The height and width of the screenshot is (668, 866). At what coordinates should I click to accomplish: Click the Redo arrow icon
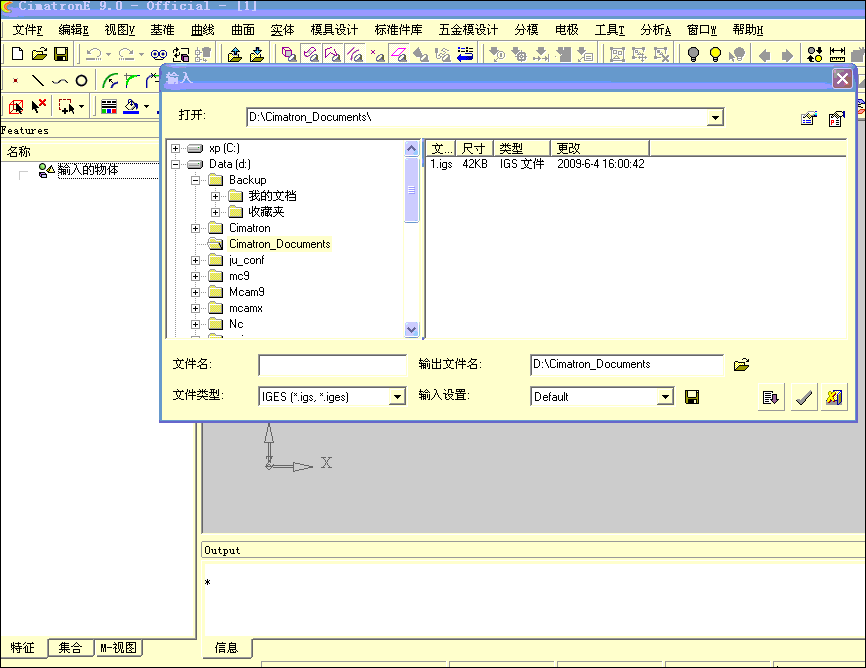click(x=126, y=54)
